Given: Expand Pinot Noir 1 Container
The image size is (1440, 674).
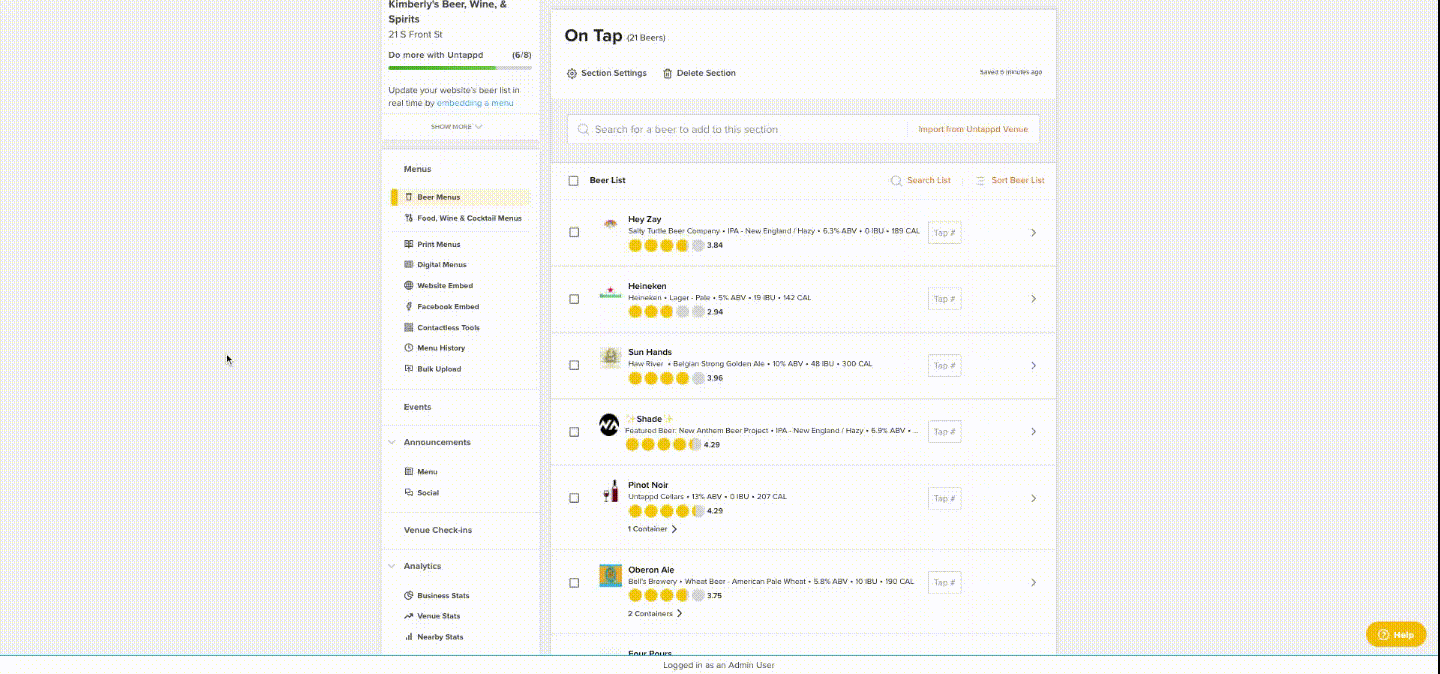Looking at the screenshot, I should tap(653, 529).
